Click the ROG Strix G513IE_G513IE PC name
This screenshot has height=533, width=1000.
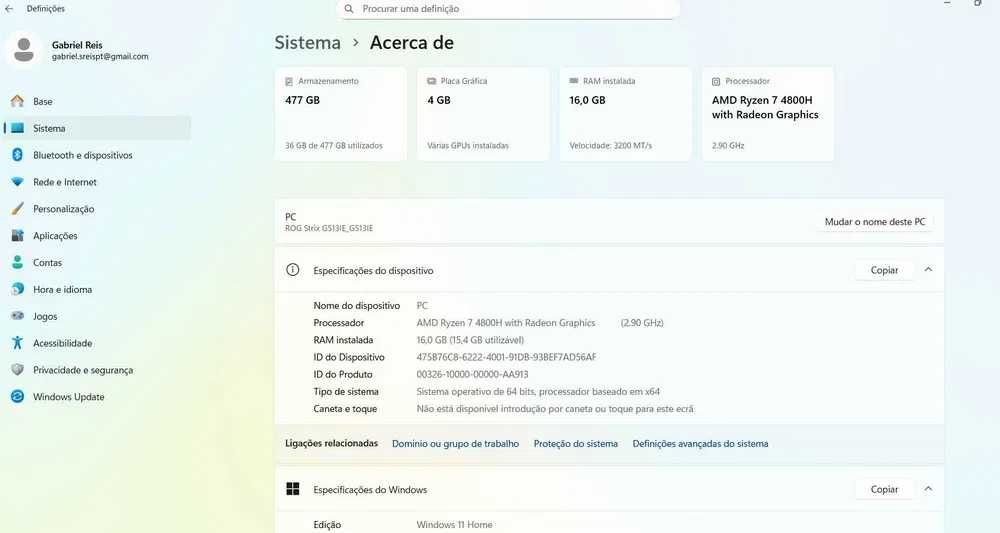tap(329, 228)
